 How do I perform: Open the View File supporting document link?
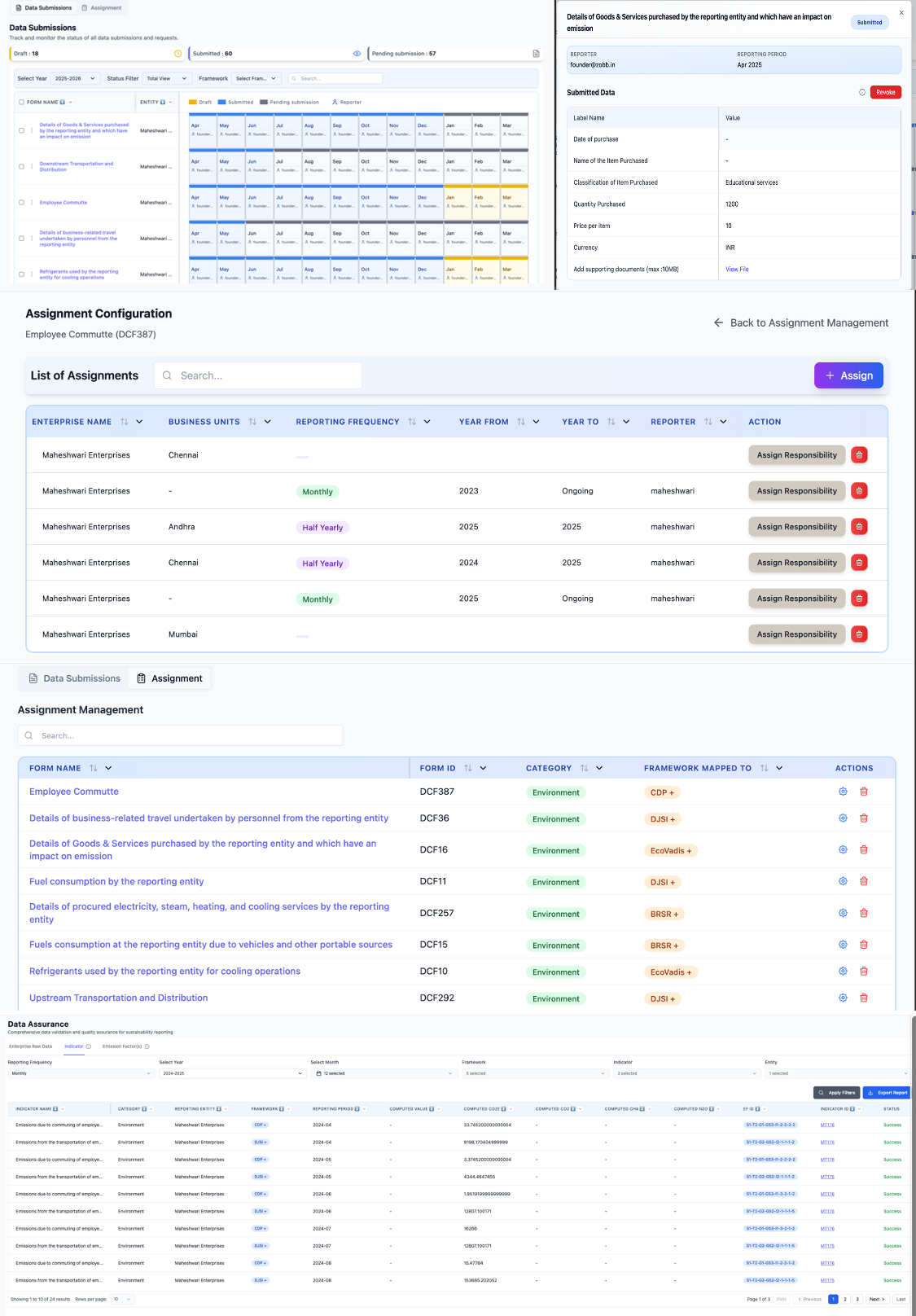[x=737, y=270]
